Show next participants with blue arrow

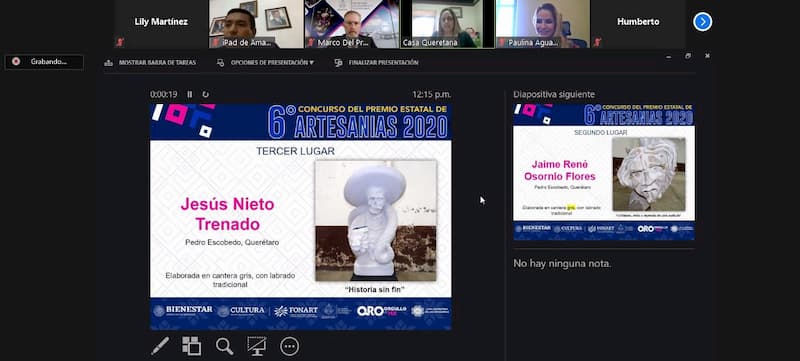click(x=703, y=22)
